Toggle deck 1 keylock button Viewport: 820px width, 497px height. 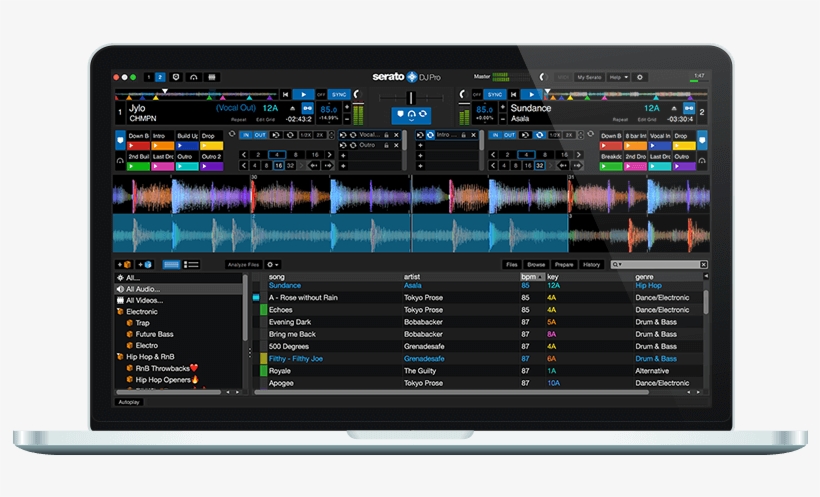coord(308,108)
